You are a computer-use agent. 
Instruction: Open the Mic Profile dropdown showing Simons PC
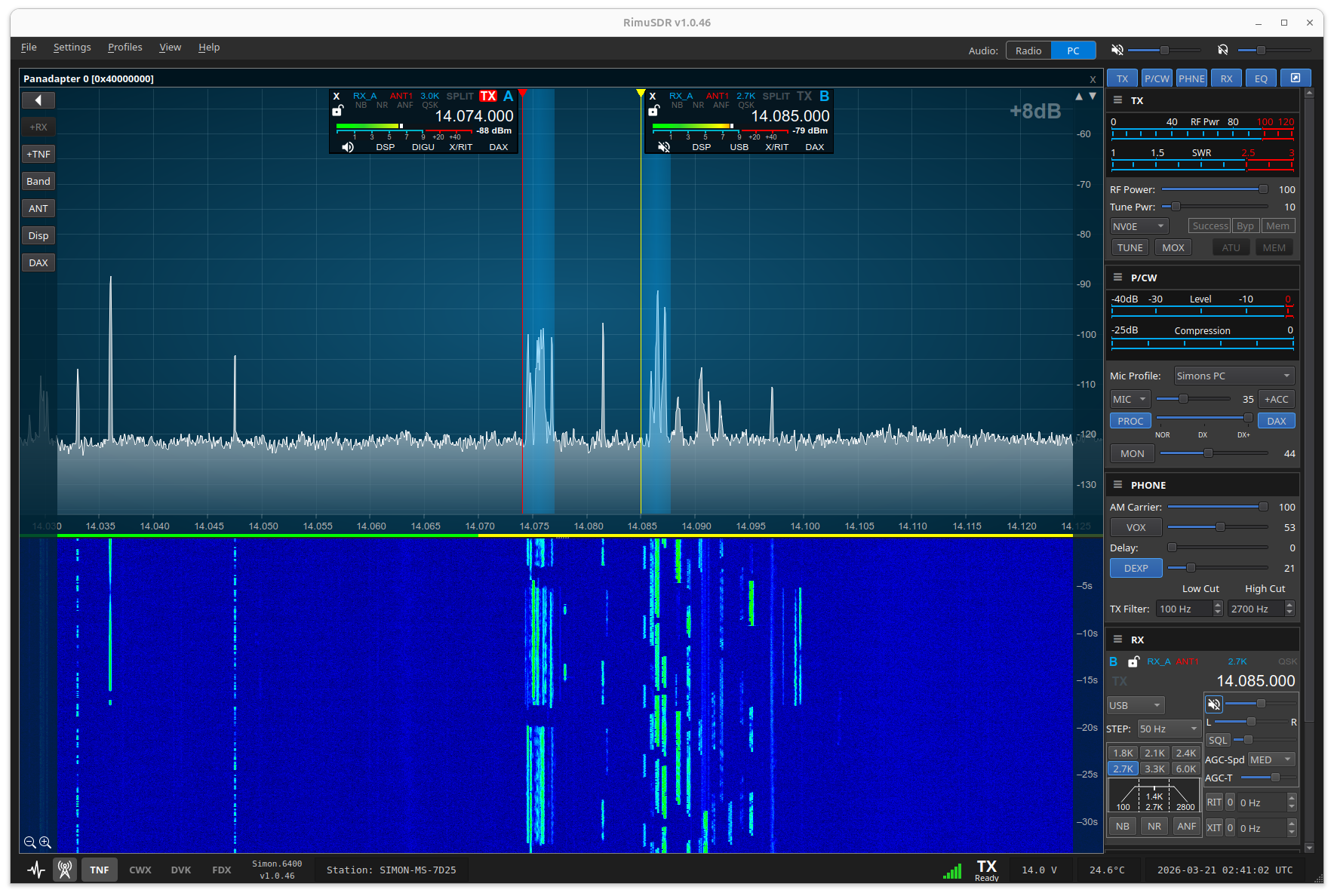(x=1233, y=375)
